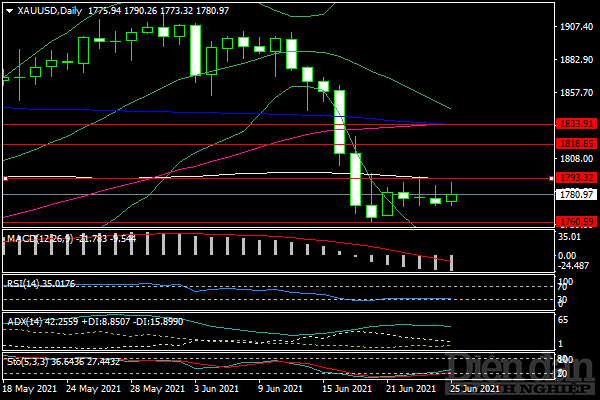The width and height of the screenshot is (600, 400).
Task: Click the ADX(14) indicator label
Action: (25, 321)
